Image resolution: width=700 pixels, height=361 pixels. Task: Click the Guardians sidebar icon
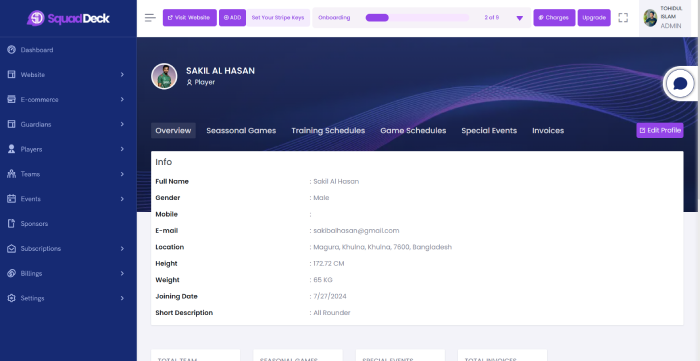12,124
